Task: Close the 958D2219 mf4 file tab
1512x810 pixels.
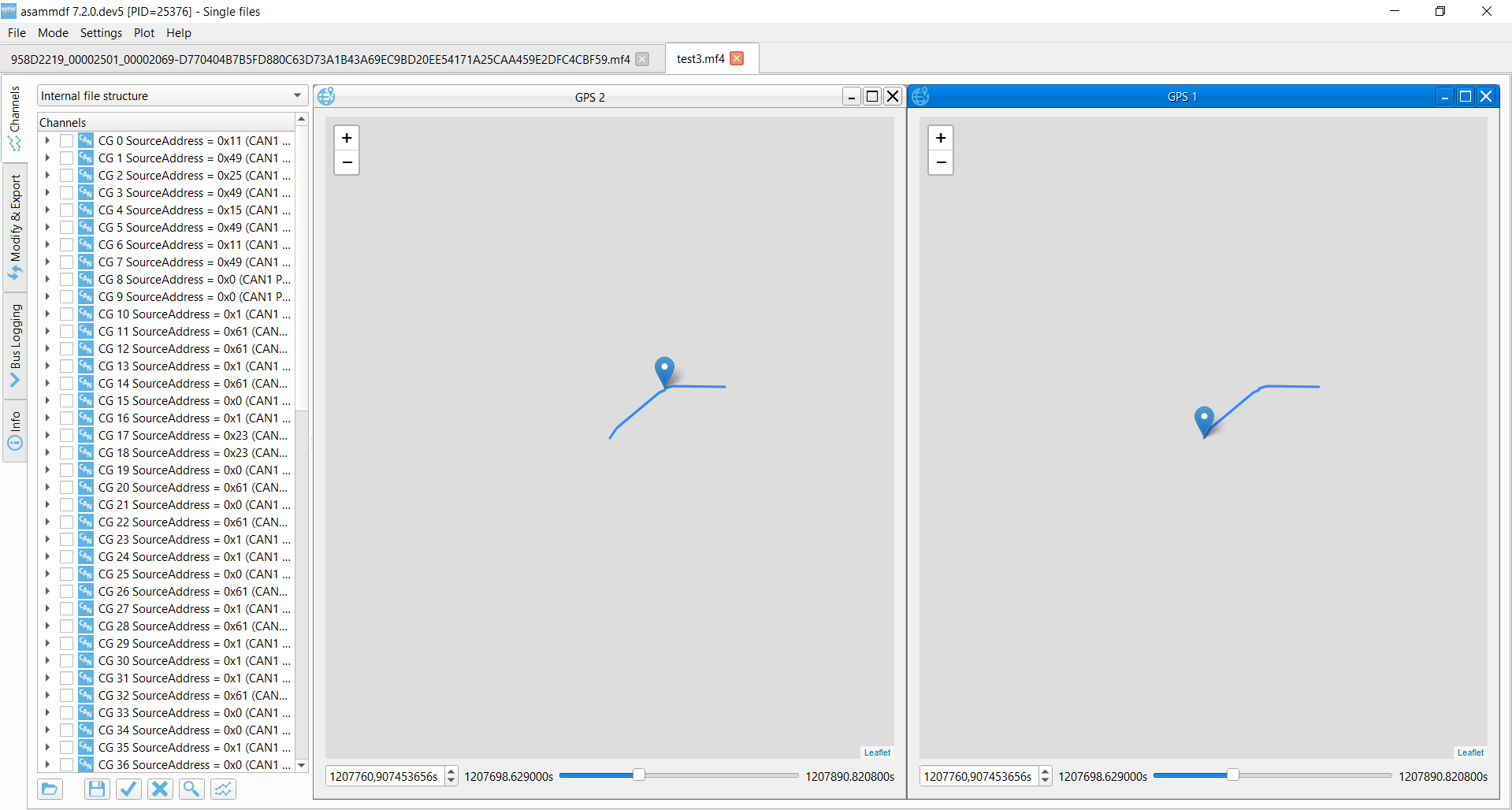Action: click(642, 59)
